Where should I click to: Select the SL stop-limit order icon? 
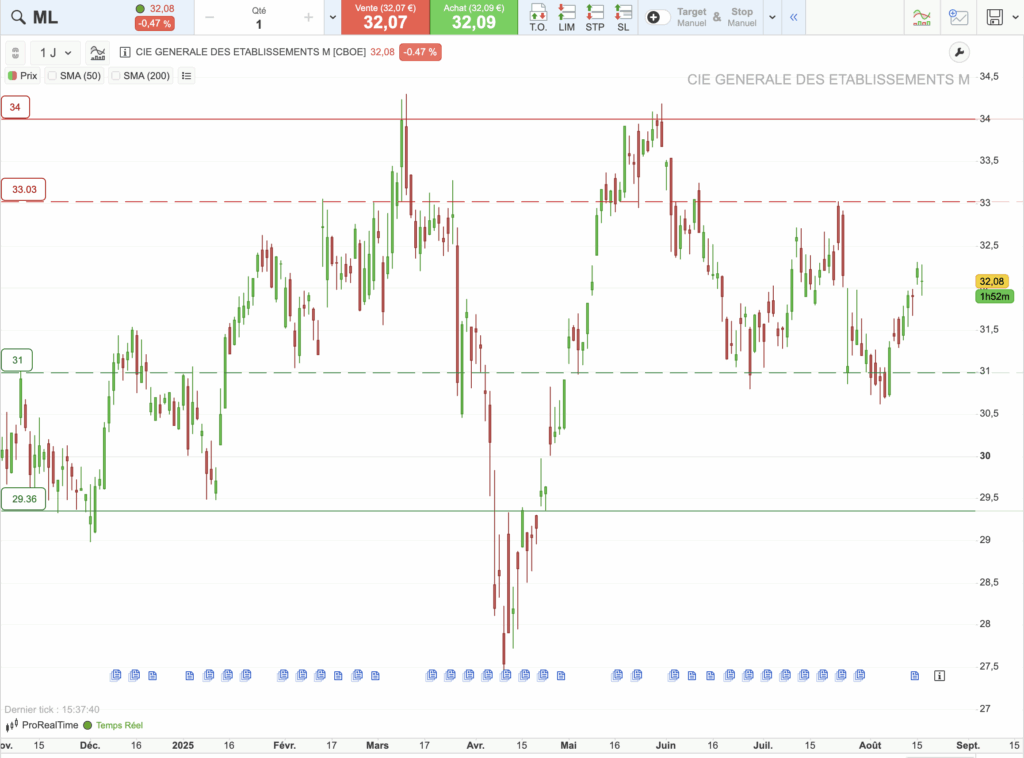[623, 17]
